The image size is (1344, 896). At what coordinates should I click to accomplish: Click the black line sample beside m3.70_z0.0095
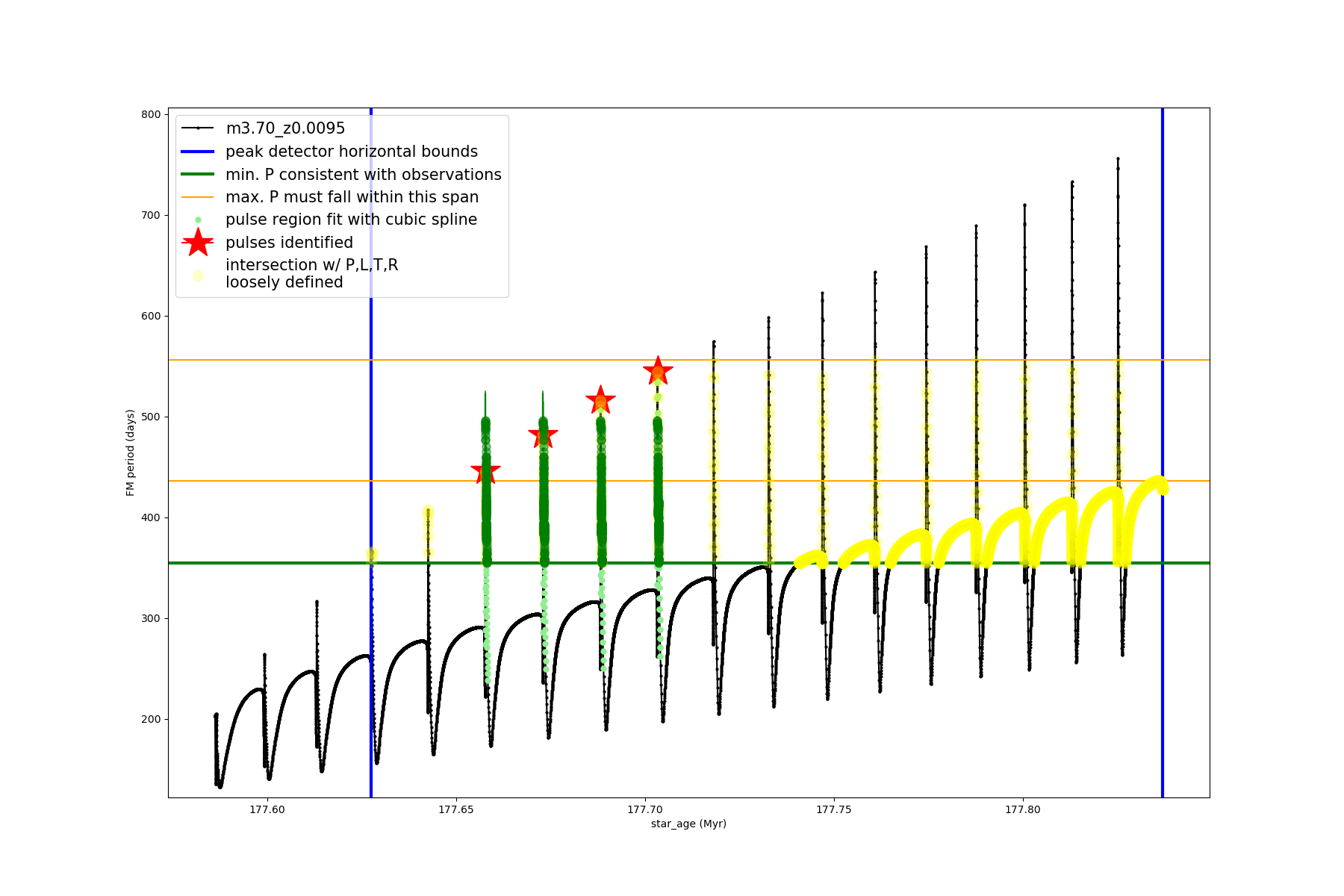click(198, 128)
